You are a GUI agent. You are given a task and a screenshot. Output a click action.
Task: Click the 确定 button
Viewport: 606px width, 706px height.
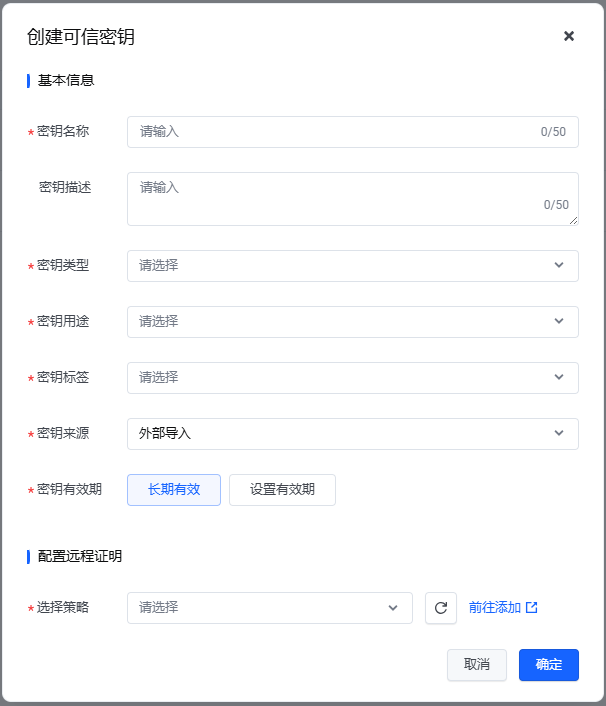tap(549, 665)
